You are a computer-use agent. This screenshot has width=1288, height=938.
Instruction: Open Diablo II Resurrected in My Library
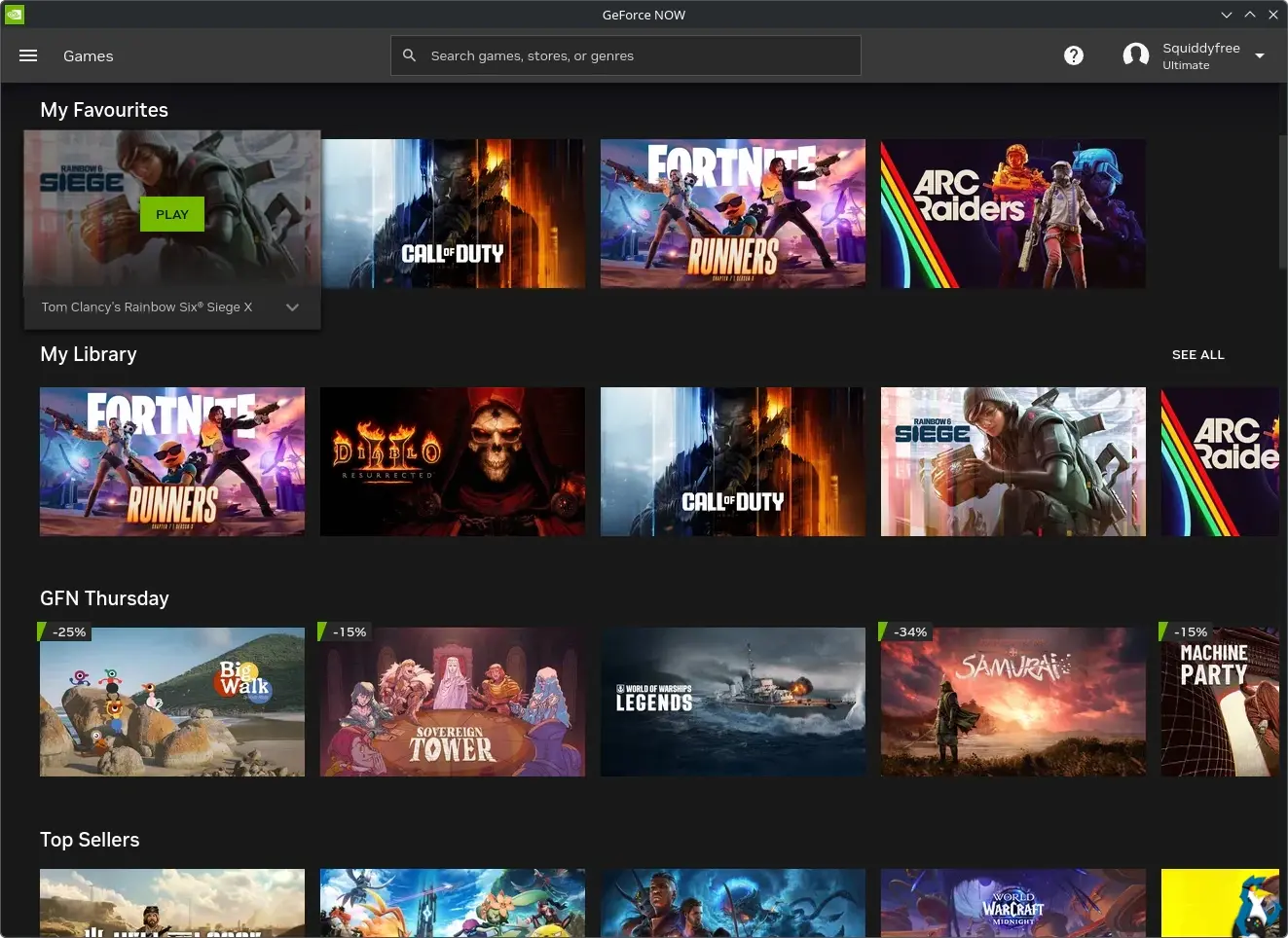click(453, 462)
